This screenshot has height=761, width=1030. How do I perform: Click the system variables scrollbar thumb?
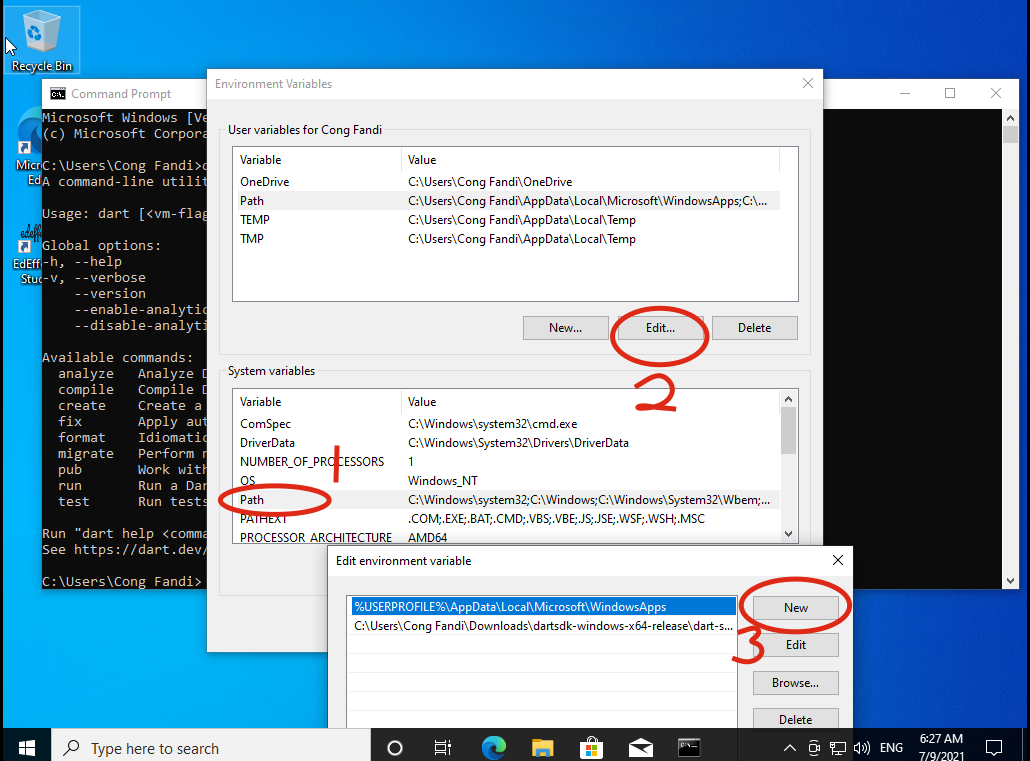coord(788,430)
